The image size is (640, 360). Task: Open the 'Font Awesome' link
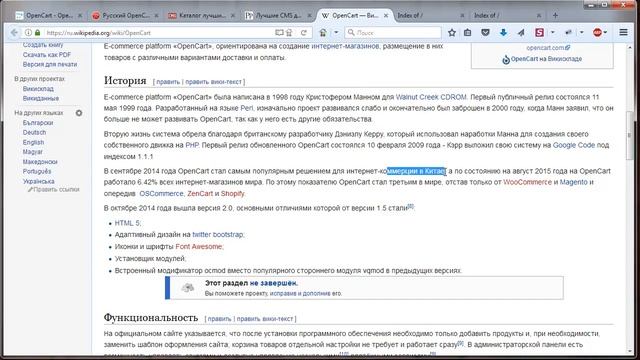pyautogui.click(x=199, y=247)
